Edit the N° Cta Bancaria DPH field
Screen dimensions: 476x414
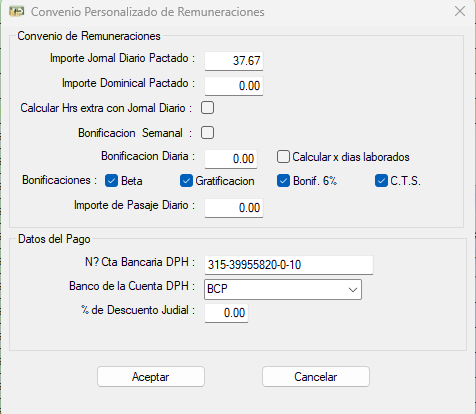(289, 265)
